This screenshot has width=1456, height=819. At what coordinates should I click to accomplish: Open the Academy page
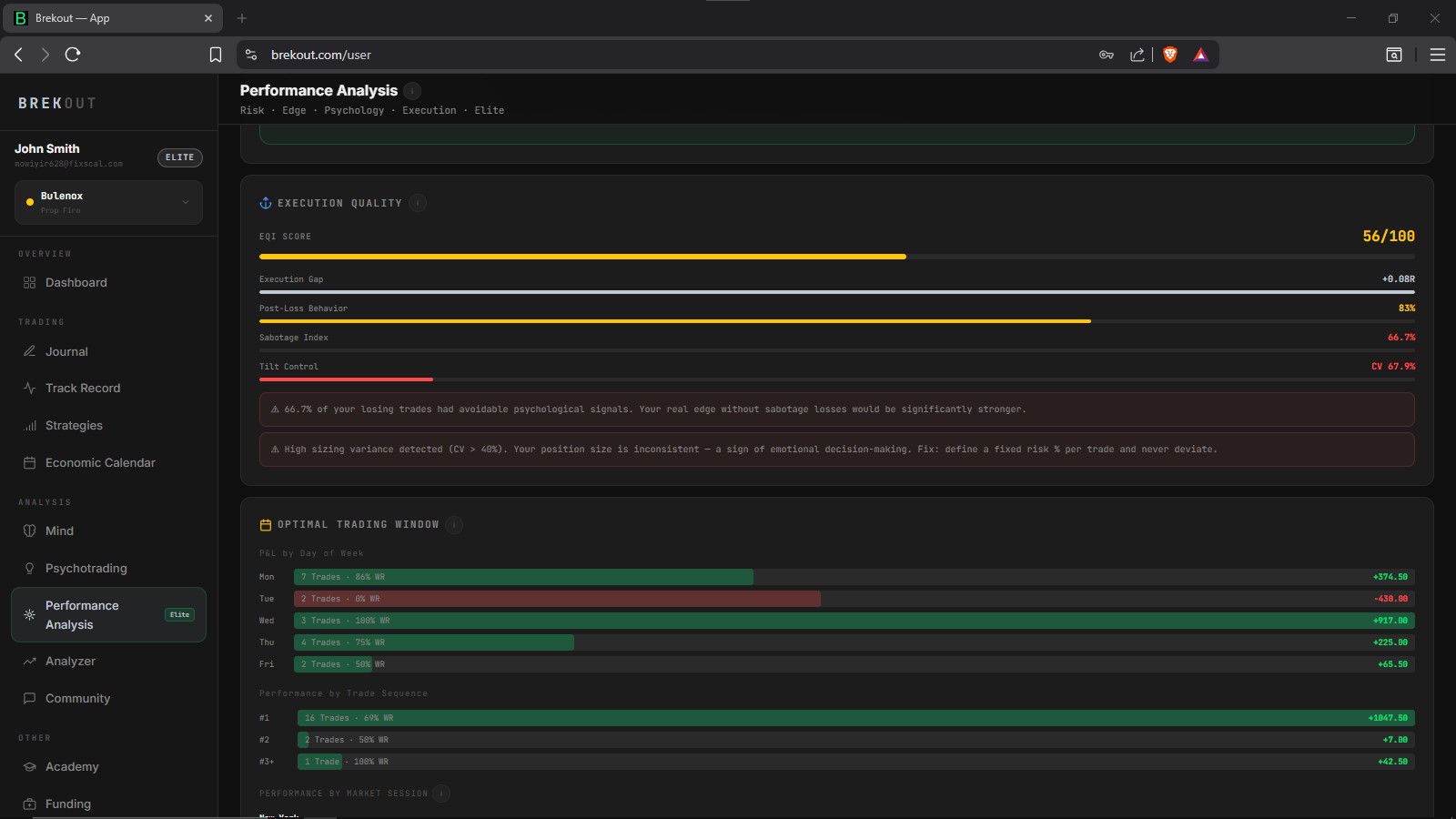(x=72, y=767)
